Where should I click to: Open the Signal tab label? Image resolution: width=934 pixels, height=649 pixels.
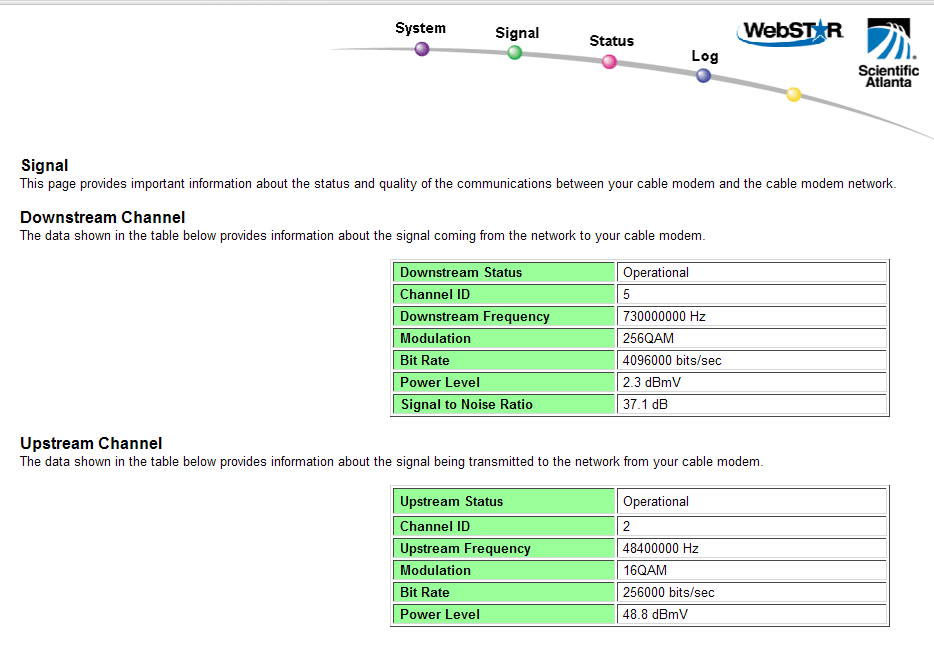tap(517, 33)
